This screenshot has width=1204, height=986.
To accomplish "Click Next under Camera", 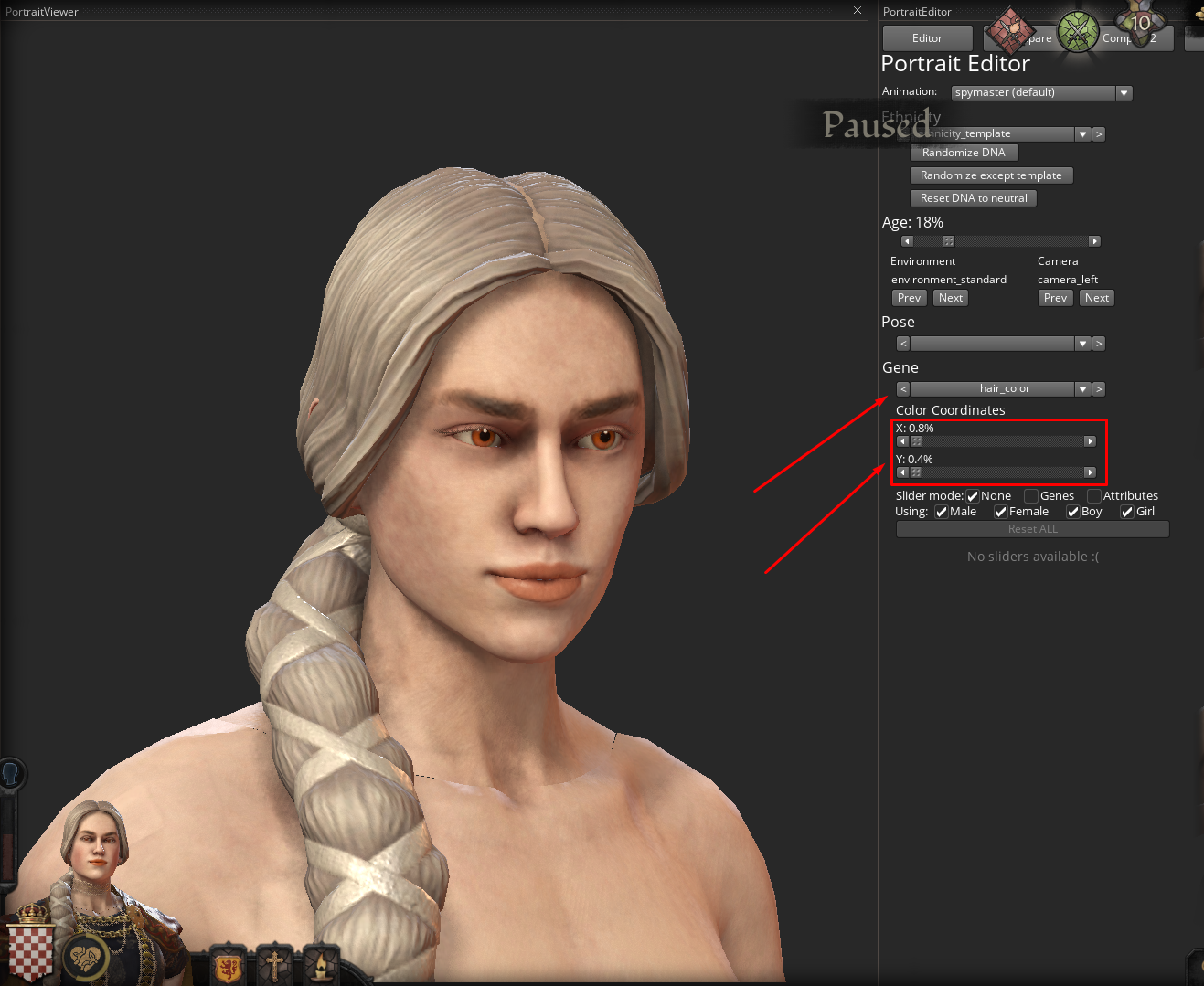I will (x=1097, y=298).
